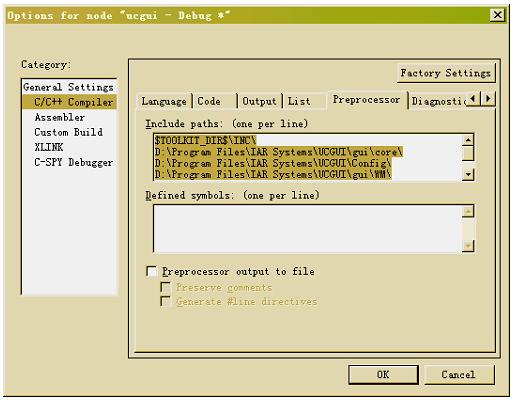Switch to the List tab
Image resolution: width=514 pixels, height=400 pixels.
coord(304,101)
